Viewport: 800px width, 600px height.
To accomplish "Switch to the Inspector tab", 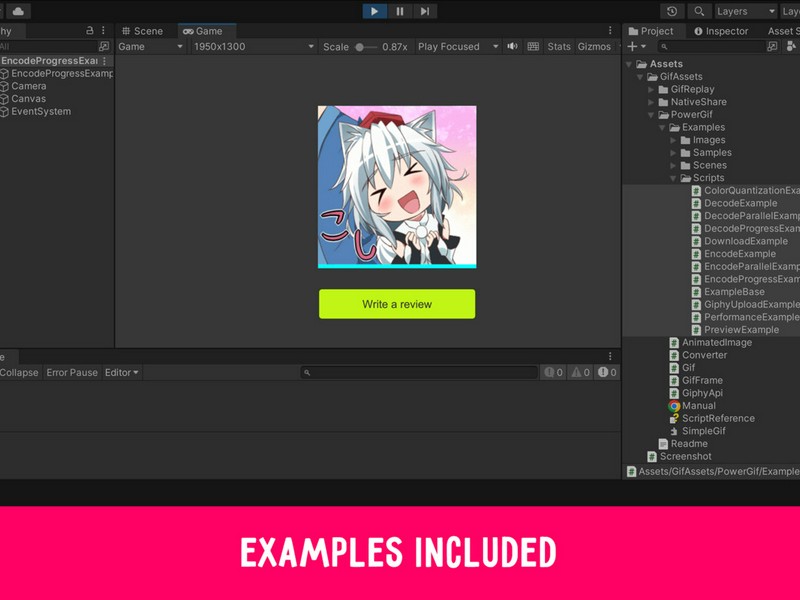I will [x=721, y=31].
